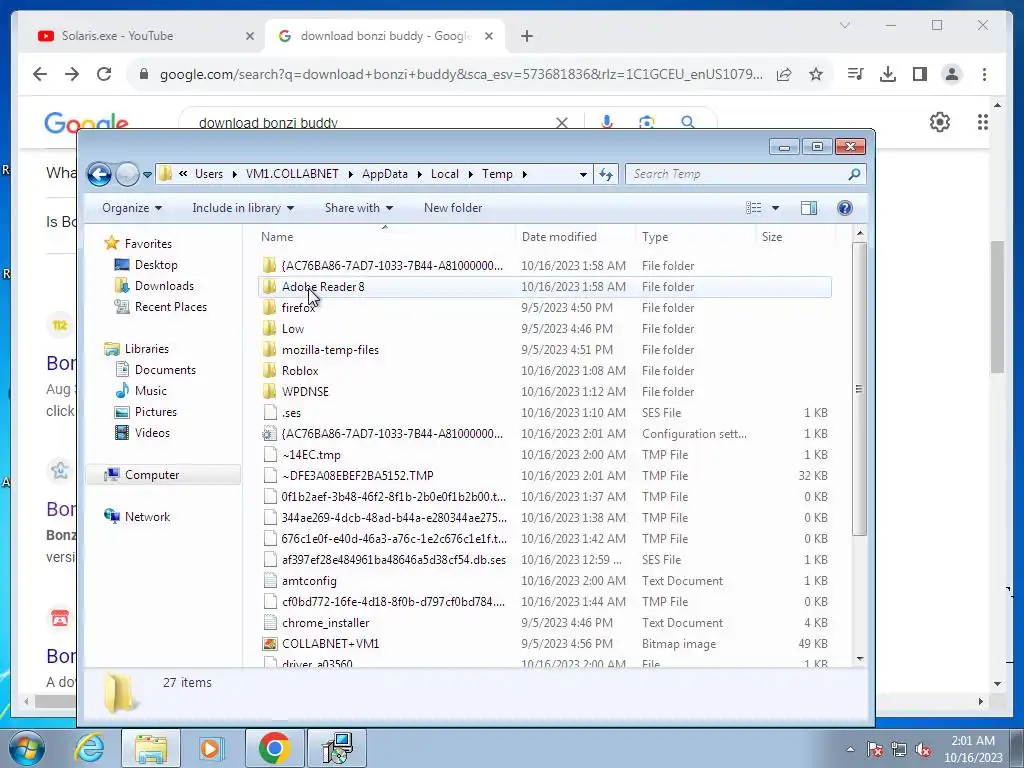Open Windows Start menu
This screenshot has height=768, width=1024.
coord(27,748)
